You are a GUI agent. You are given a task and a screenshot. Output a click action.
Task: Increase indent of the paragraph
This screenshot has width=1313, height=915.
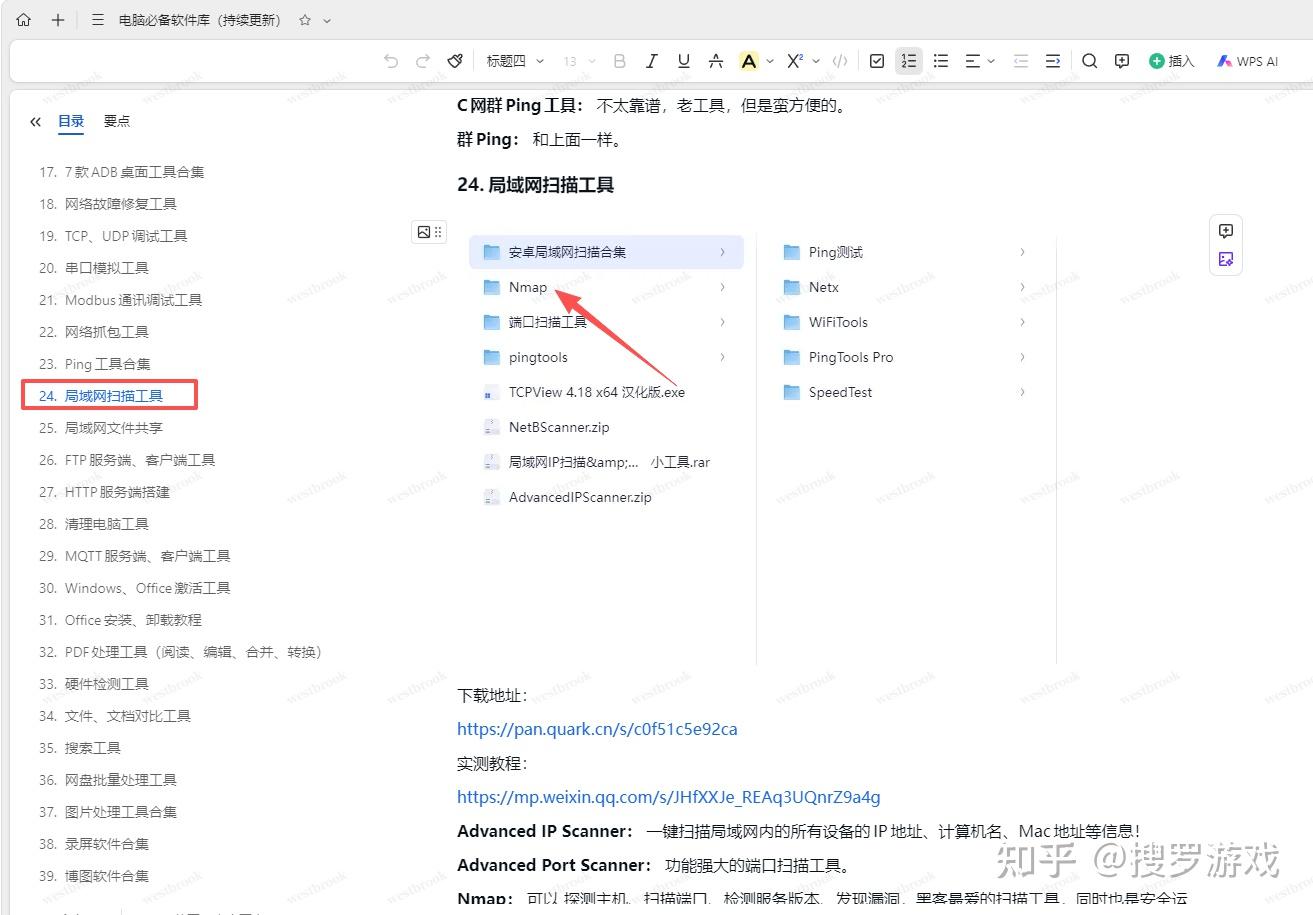[x=1053, y=61]
